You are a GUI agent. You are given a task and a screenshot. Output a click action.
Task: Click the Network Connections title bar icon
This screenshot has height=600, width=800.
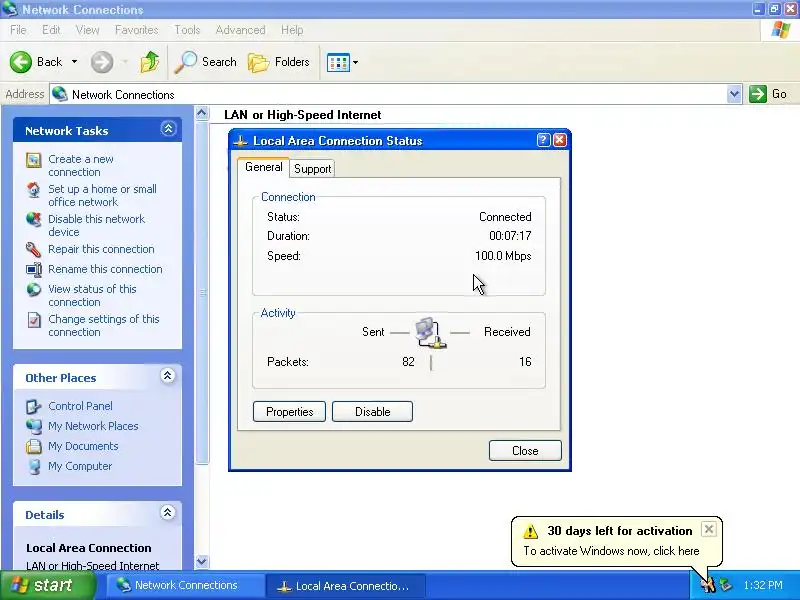(x=9, y=9)
